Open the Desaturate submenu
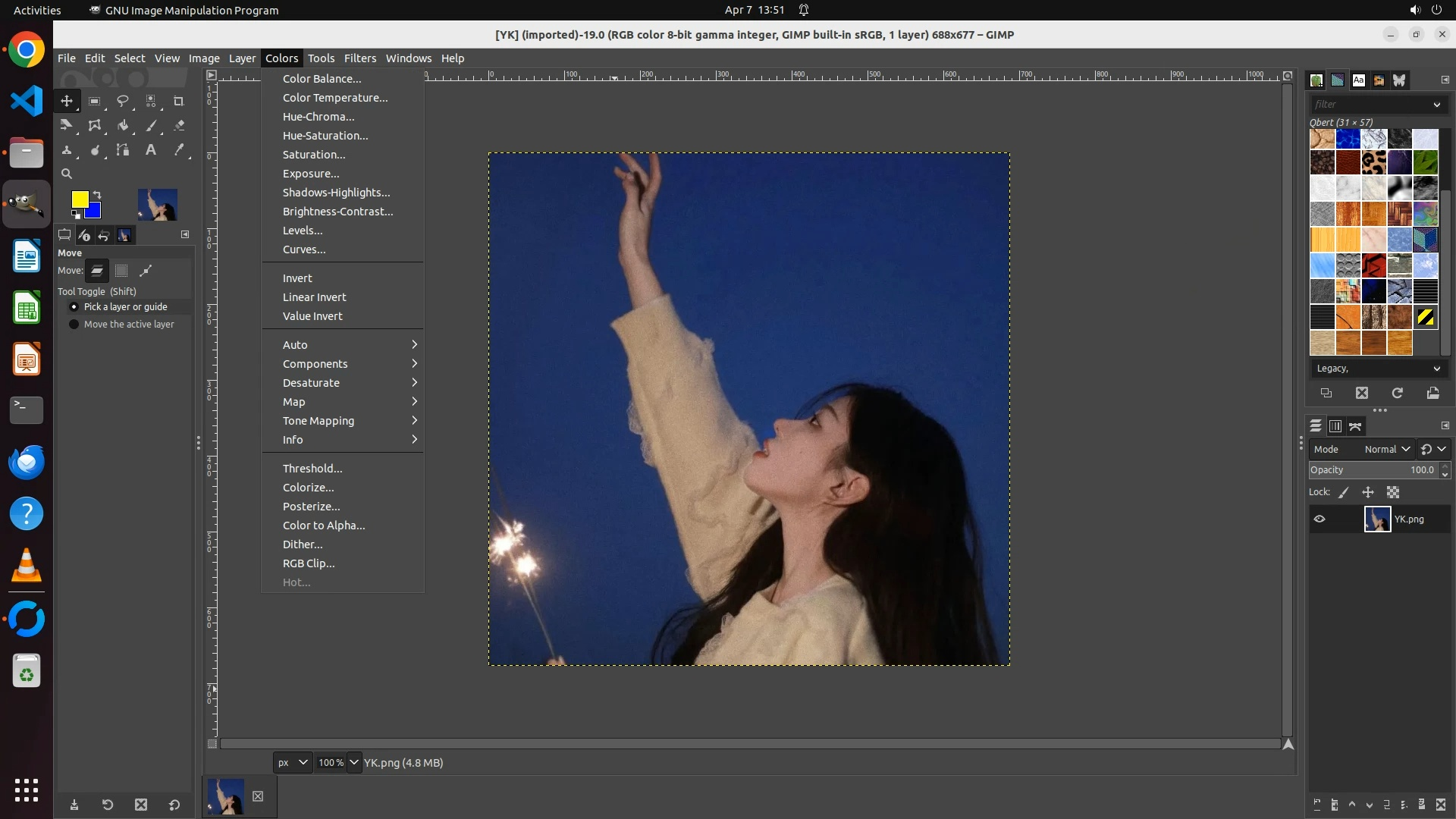The image size is (1456, 819). click(x=311, y=383)
